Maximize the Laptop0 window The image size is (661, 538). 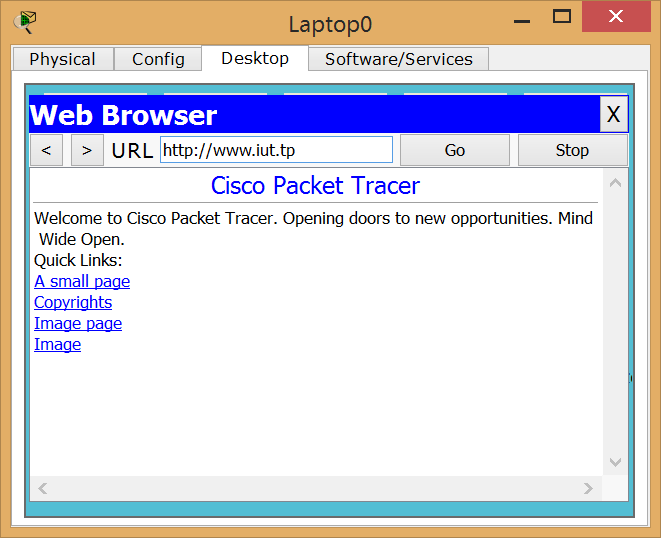click(x=562, y=17)
